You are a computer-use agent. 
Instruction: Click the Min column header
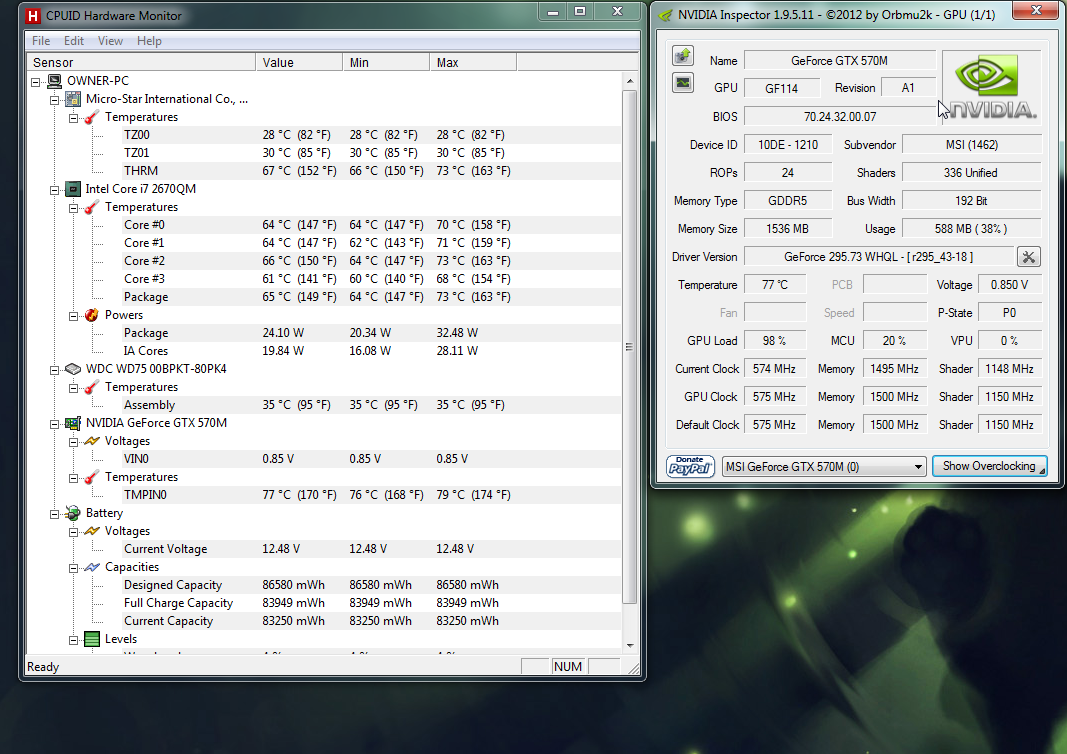pos(387,63)
